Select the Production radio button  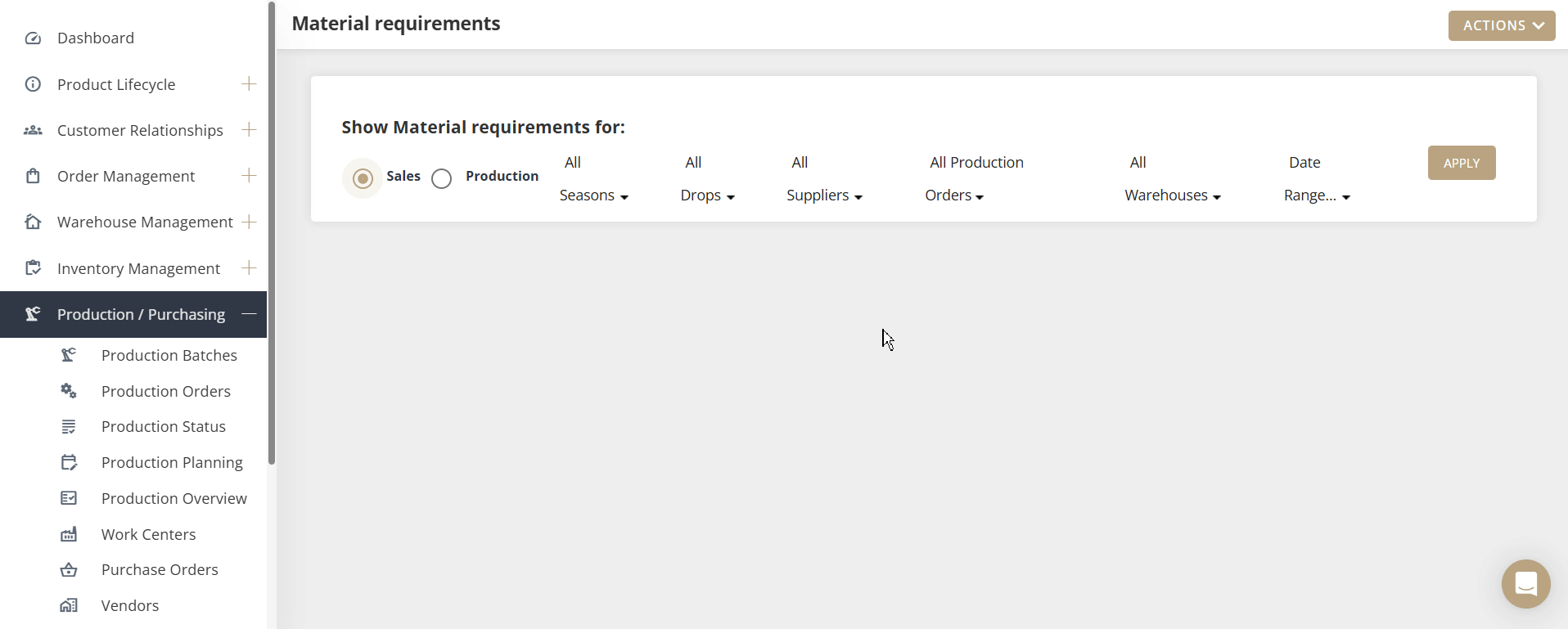pyautogui.click(x=442, y=179)
